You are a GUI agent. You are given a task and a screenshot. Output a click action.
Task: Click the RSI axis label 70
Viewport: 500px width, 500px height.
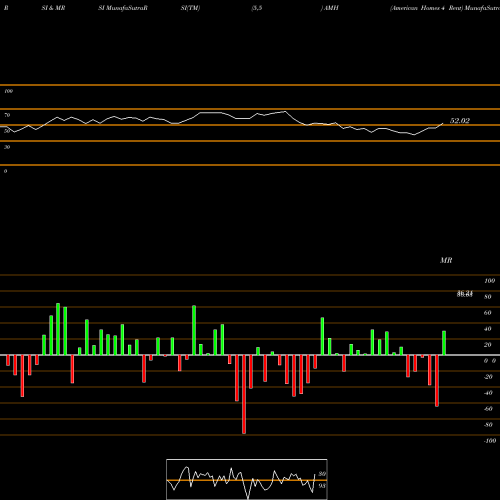click(x=7, y=115)
